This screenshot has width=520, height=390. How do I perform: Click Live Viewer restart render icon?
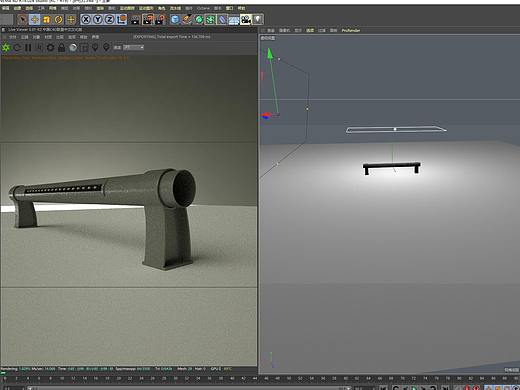click(x=17, y=48)
